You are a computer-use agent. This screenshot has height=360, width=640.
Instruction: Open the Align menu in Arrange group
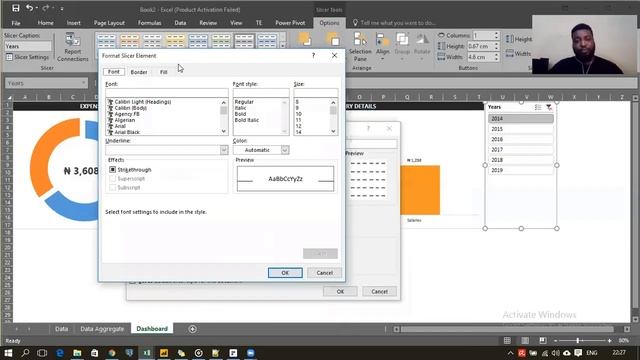point(382,47)
